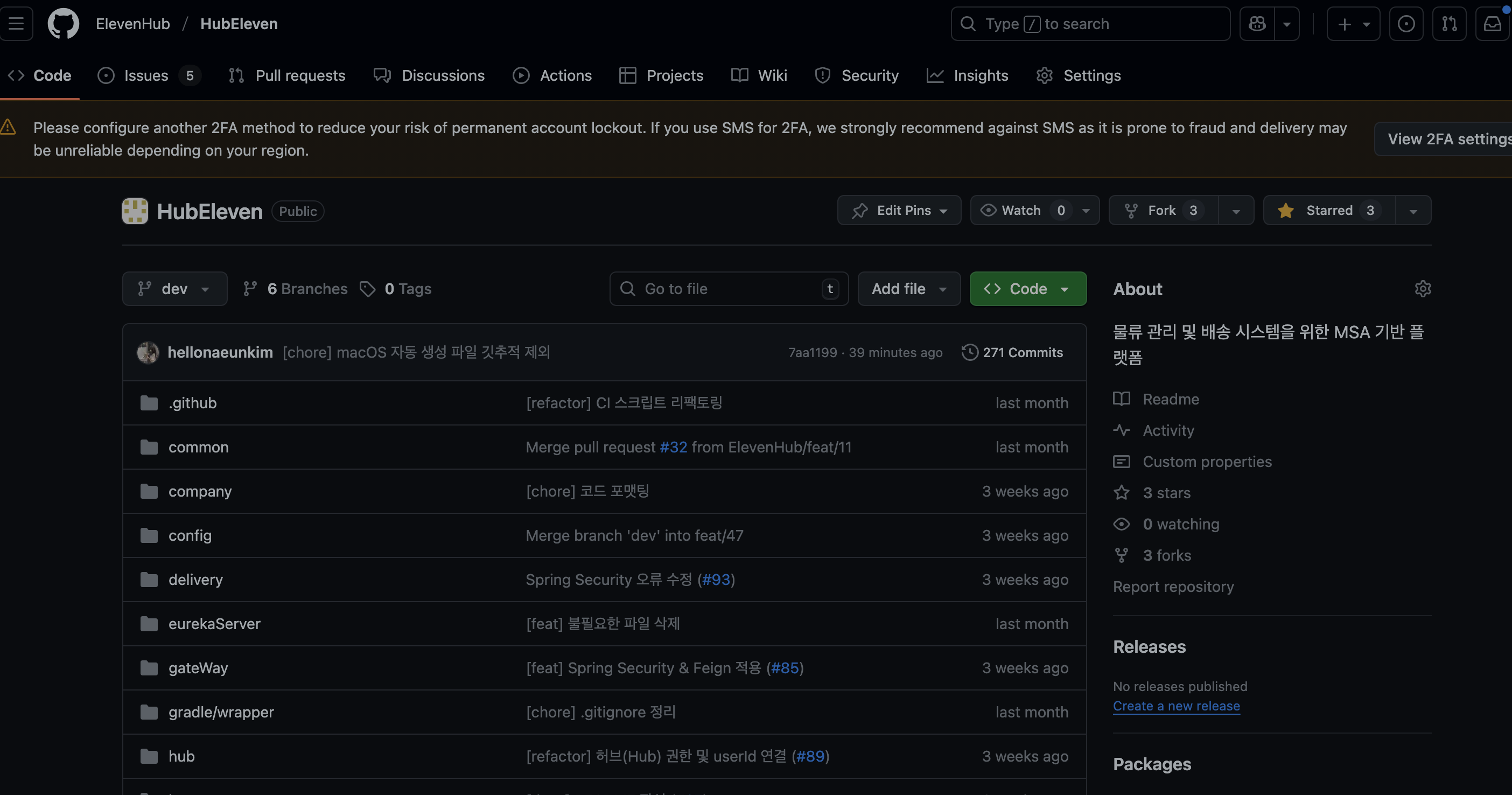This screenshot has width=1512, height=795.
Task: Click the common folder icon
Action: coord(149,447)
